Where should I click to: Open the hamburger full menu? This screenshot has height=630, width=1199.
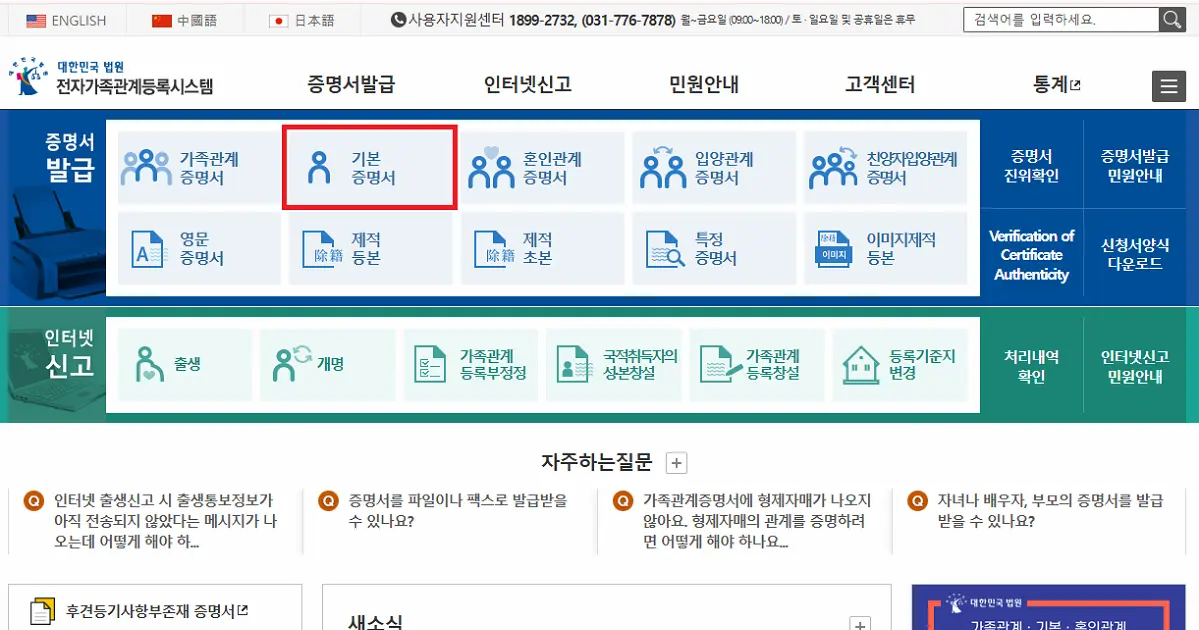pyautogui.click(x=1168, y=86)
